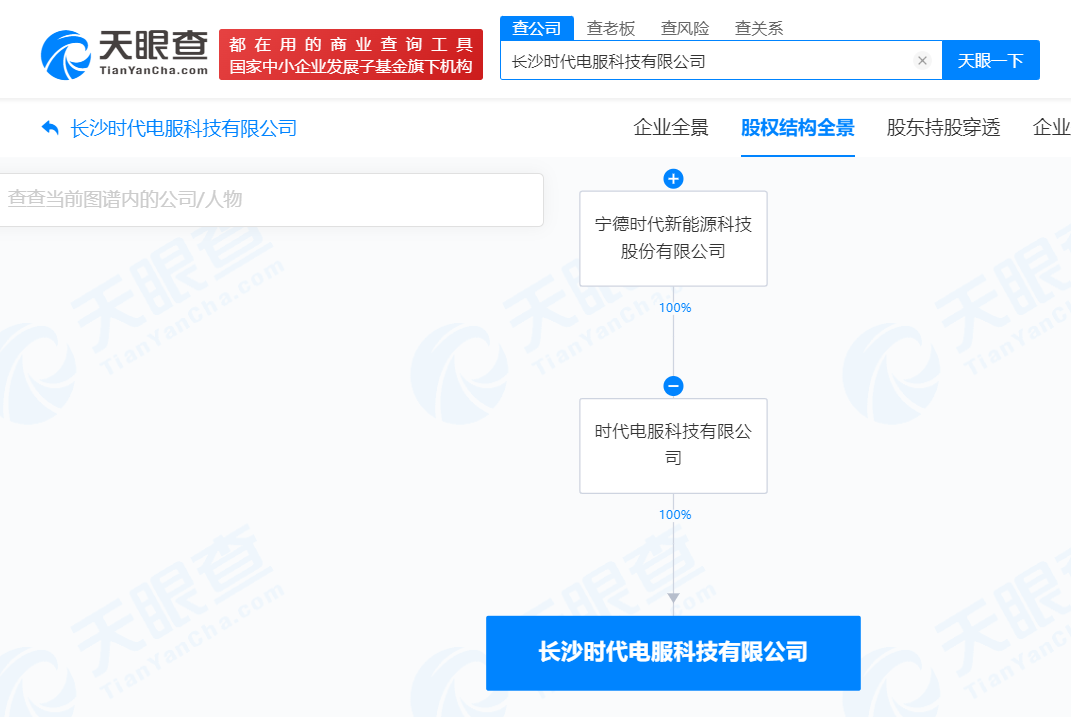Click the back arrow beside company name
1071x717 pixels.
[x=50, y=128]
